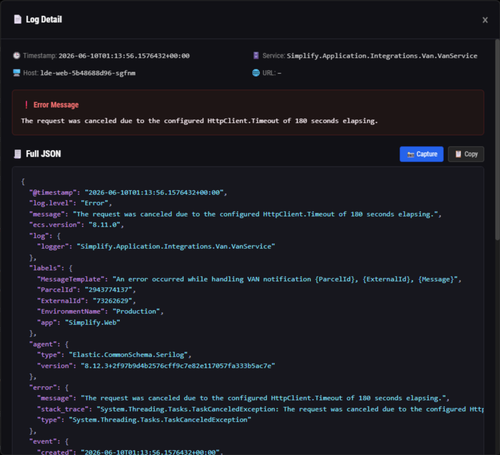
Task: Click the computer Host icon
Action: (x=17, y=73)
